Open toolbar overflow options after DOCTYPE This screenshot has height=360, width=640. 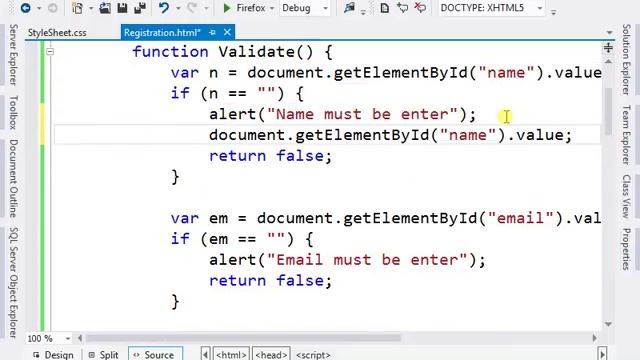coord(553,12)
